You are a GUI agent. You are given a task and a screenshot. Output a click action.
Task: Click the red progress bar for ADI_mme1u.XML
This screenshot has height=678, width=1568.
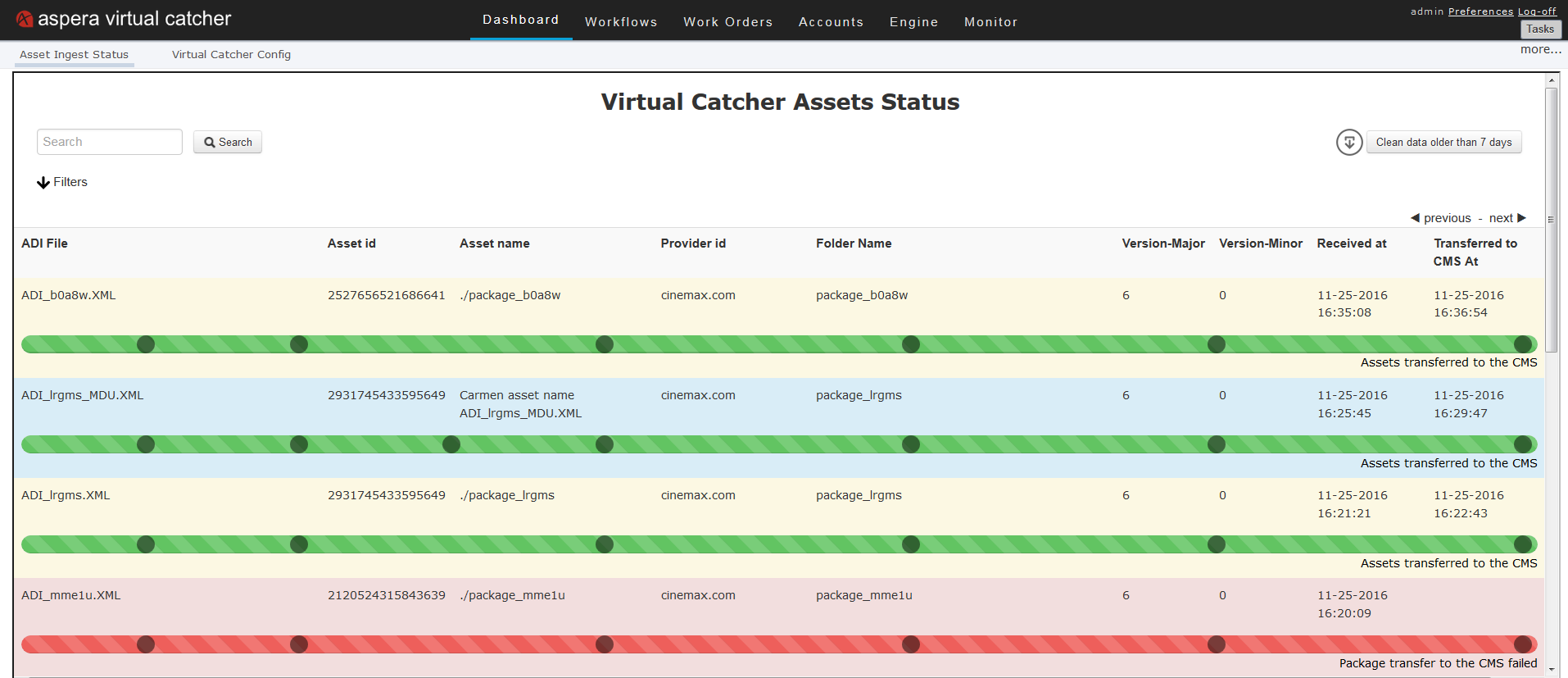point(779,644)
